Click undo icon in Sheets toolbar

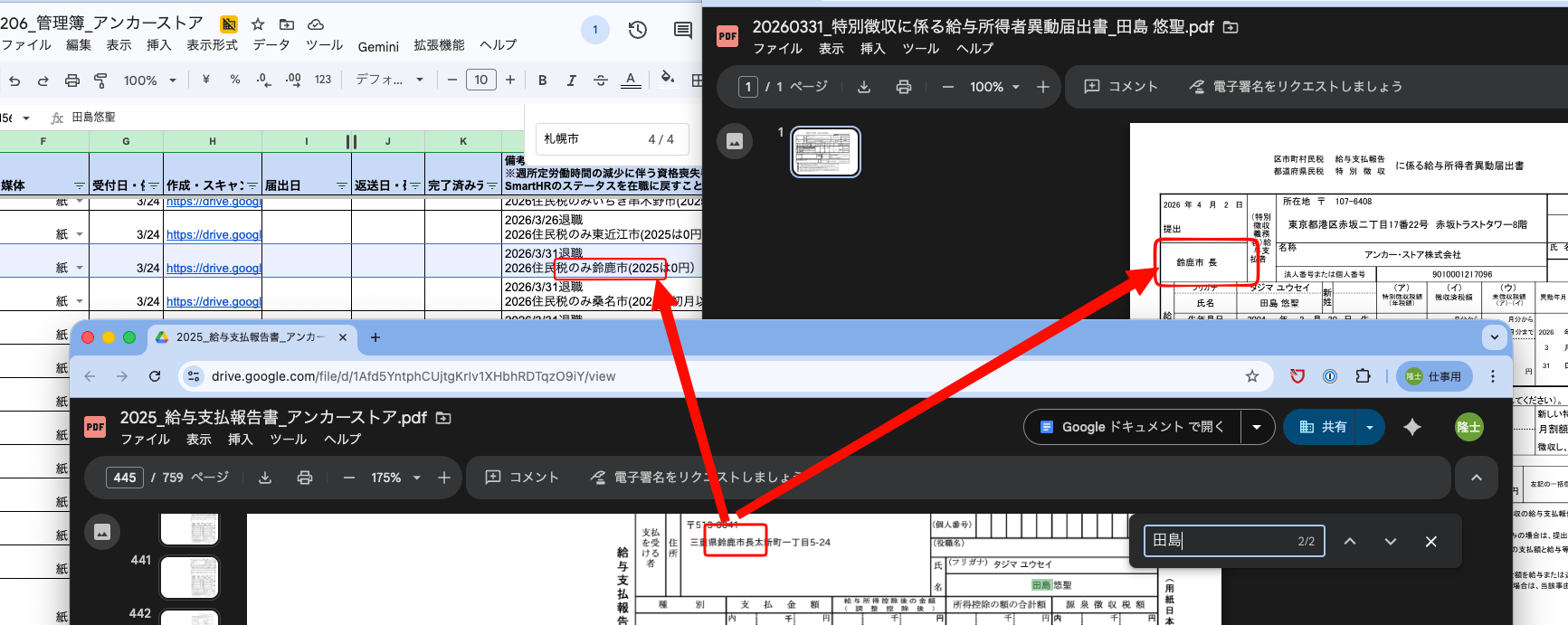point(14,80)
